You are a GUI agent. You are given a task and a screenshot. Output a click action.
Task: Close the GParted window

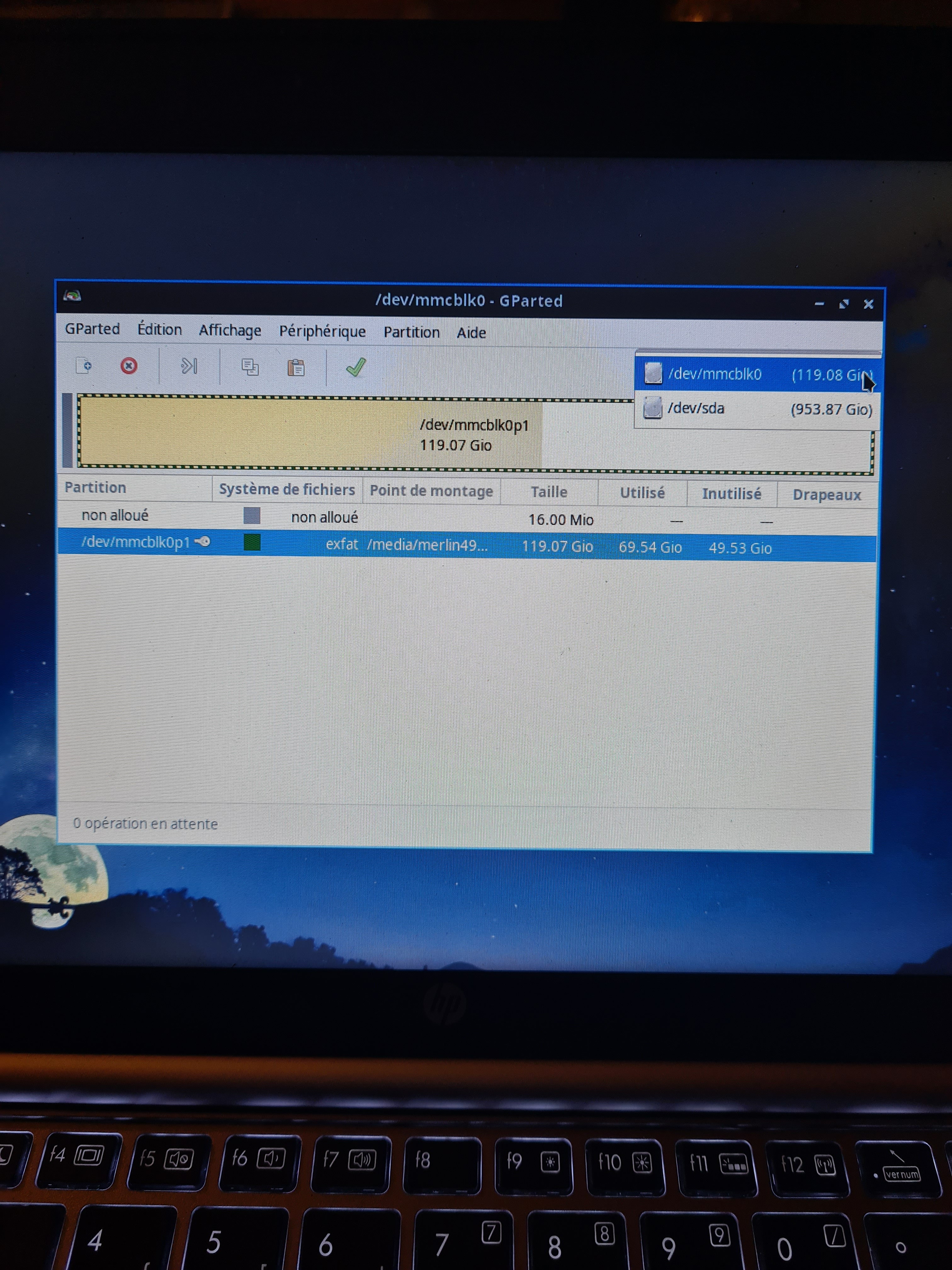point(869,304)
